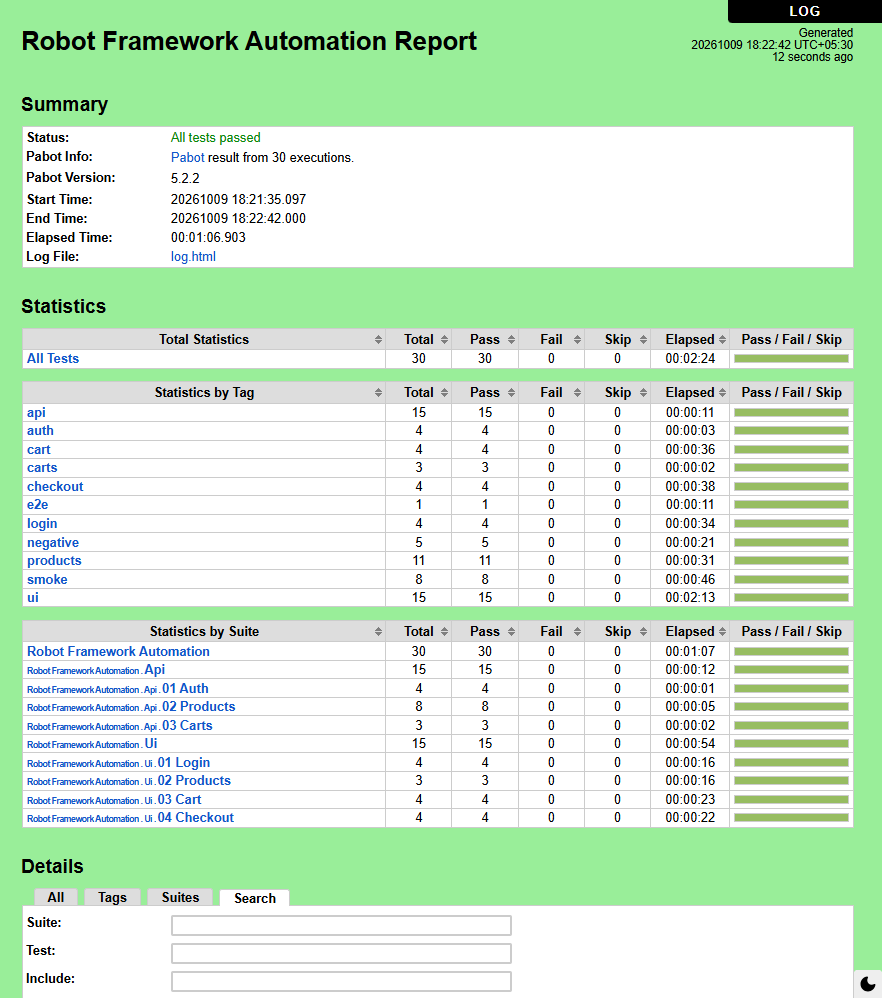Select elapsed time value 00:01:06.903

[208, 237]
